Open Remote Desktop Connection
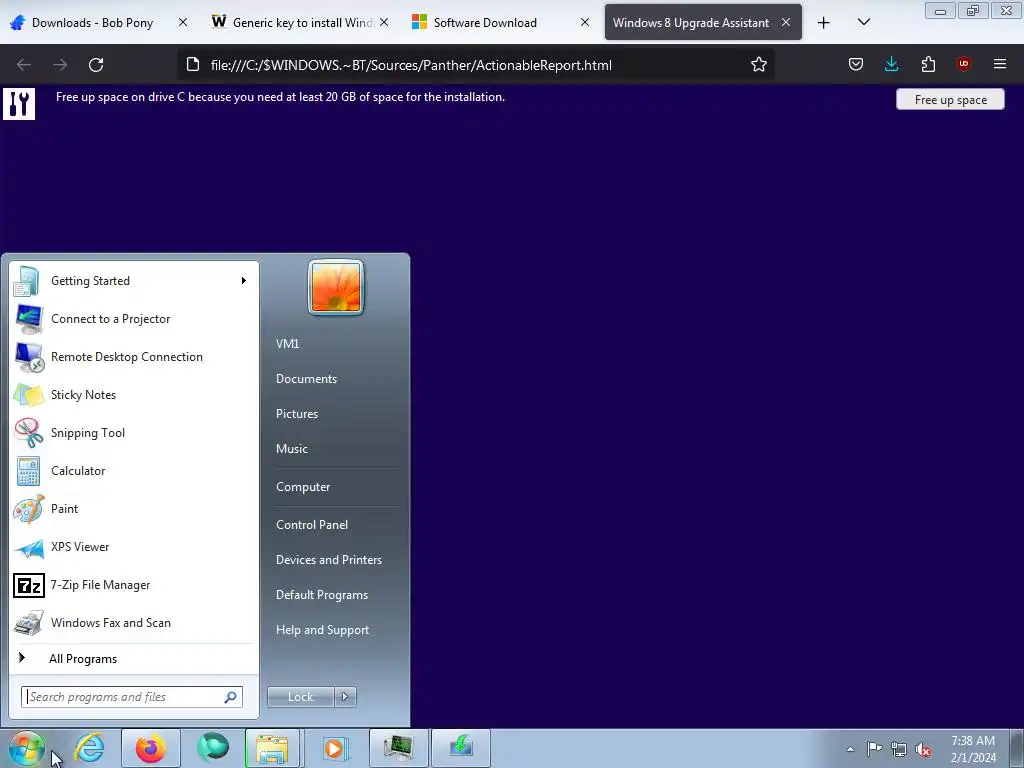Viewport: 1024px width, 768px height. point(133,357)
